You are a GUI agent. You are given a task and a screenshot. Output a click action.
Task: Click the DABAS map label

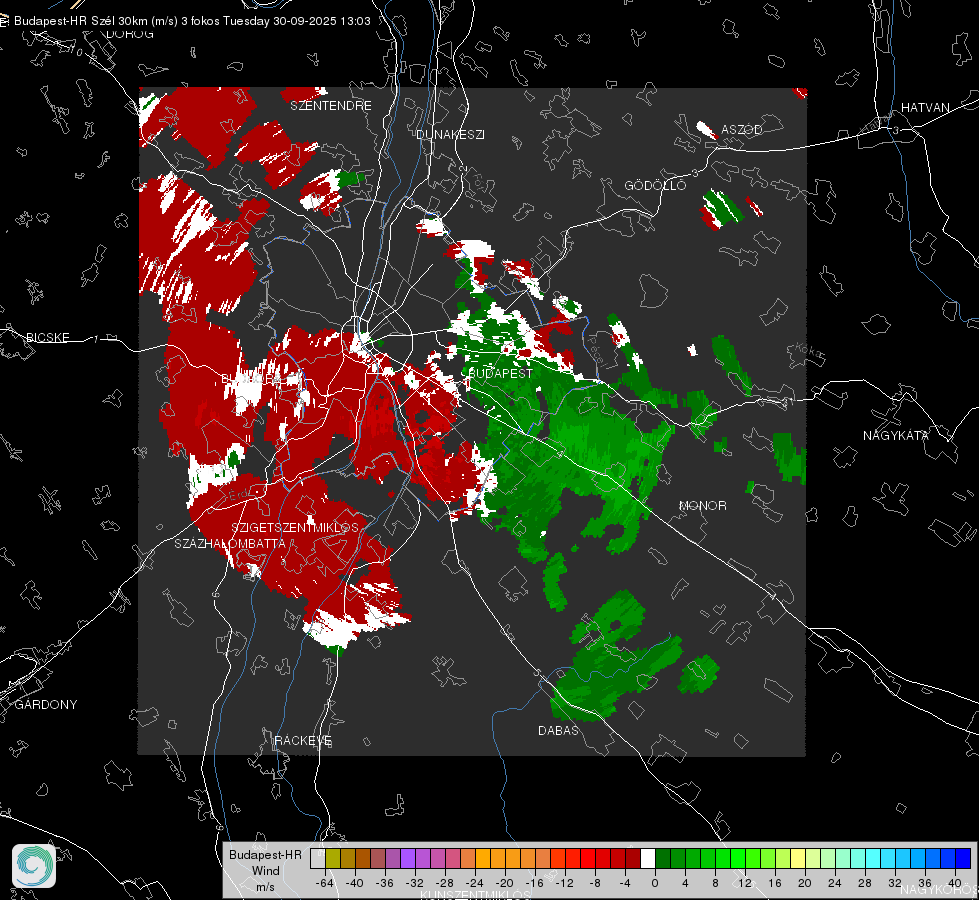[x=558, y=731]
